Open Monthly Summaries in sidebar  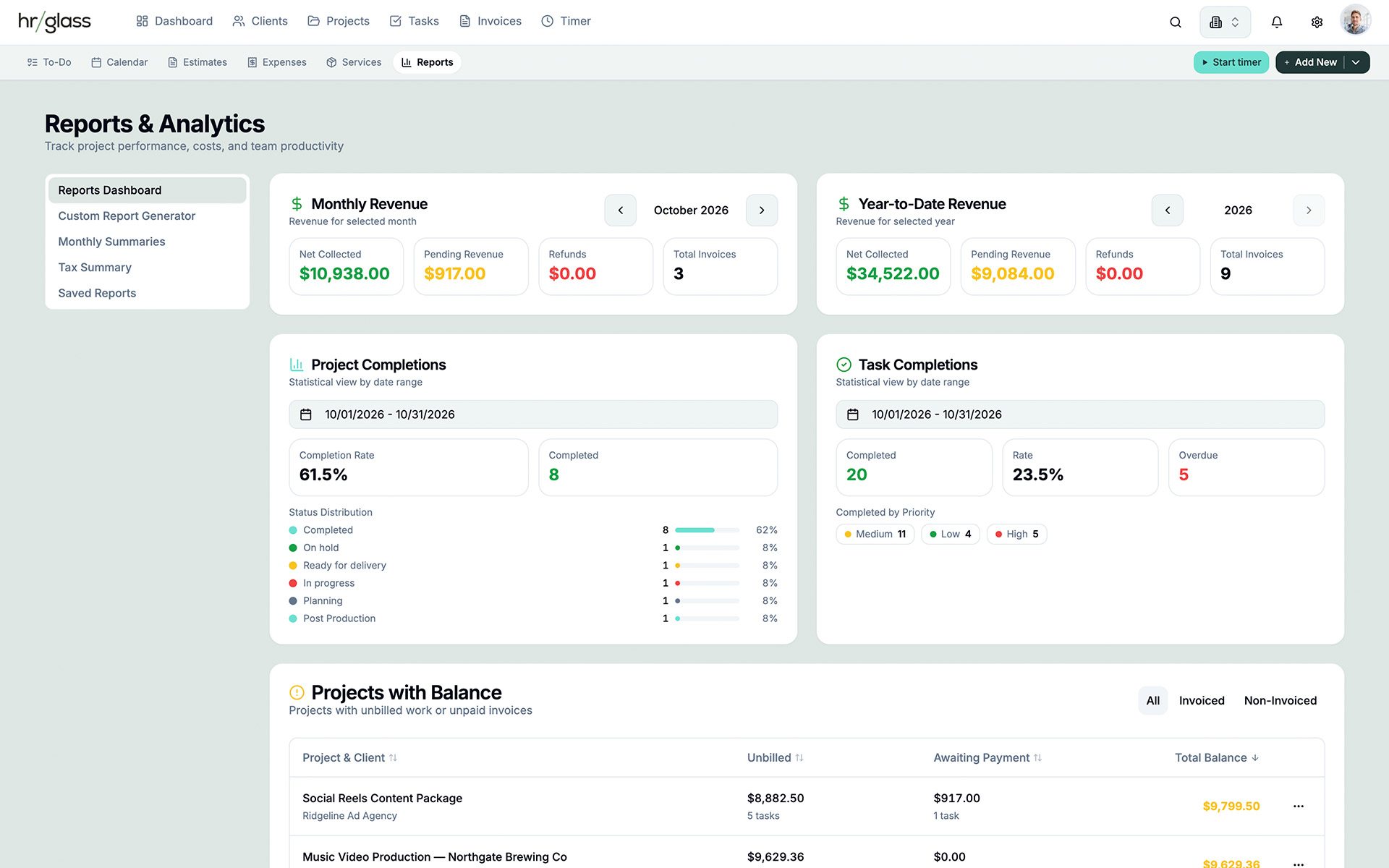click(147, 242)
